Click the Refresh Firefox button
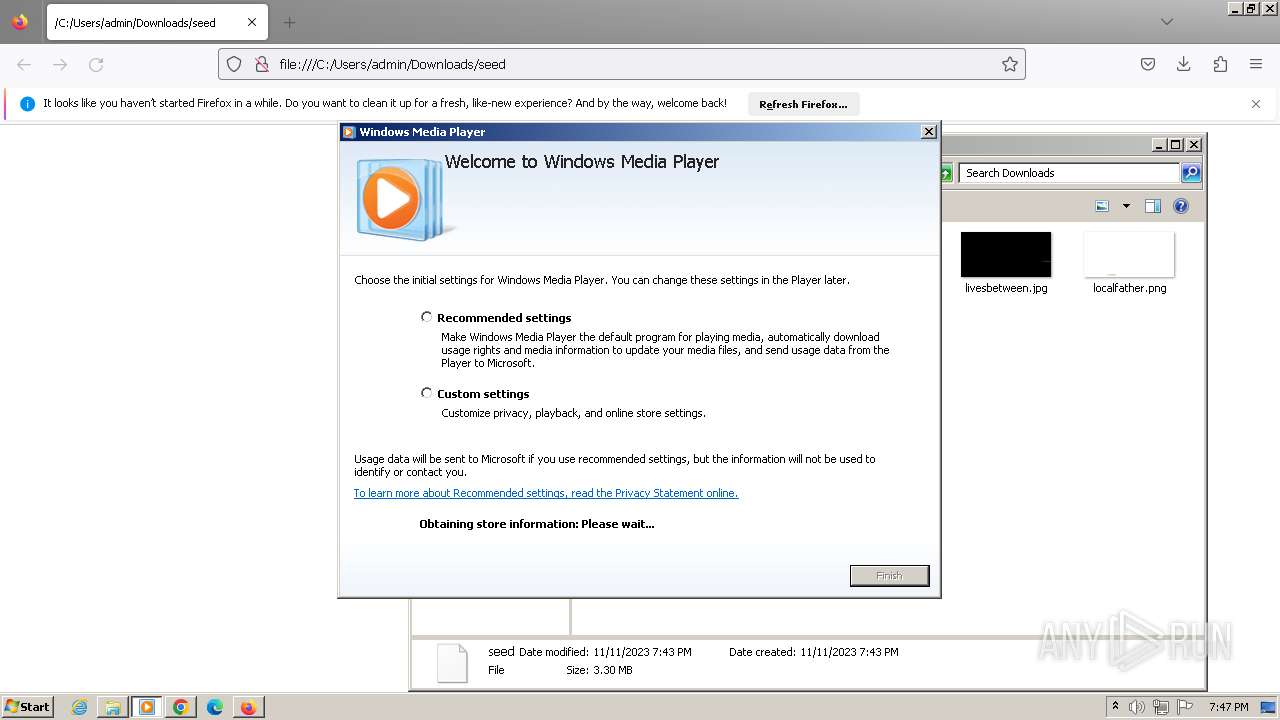The height and width of the screenshot is (720, 1280). coord(803,104)
